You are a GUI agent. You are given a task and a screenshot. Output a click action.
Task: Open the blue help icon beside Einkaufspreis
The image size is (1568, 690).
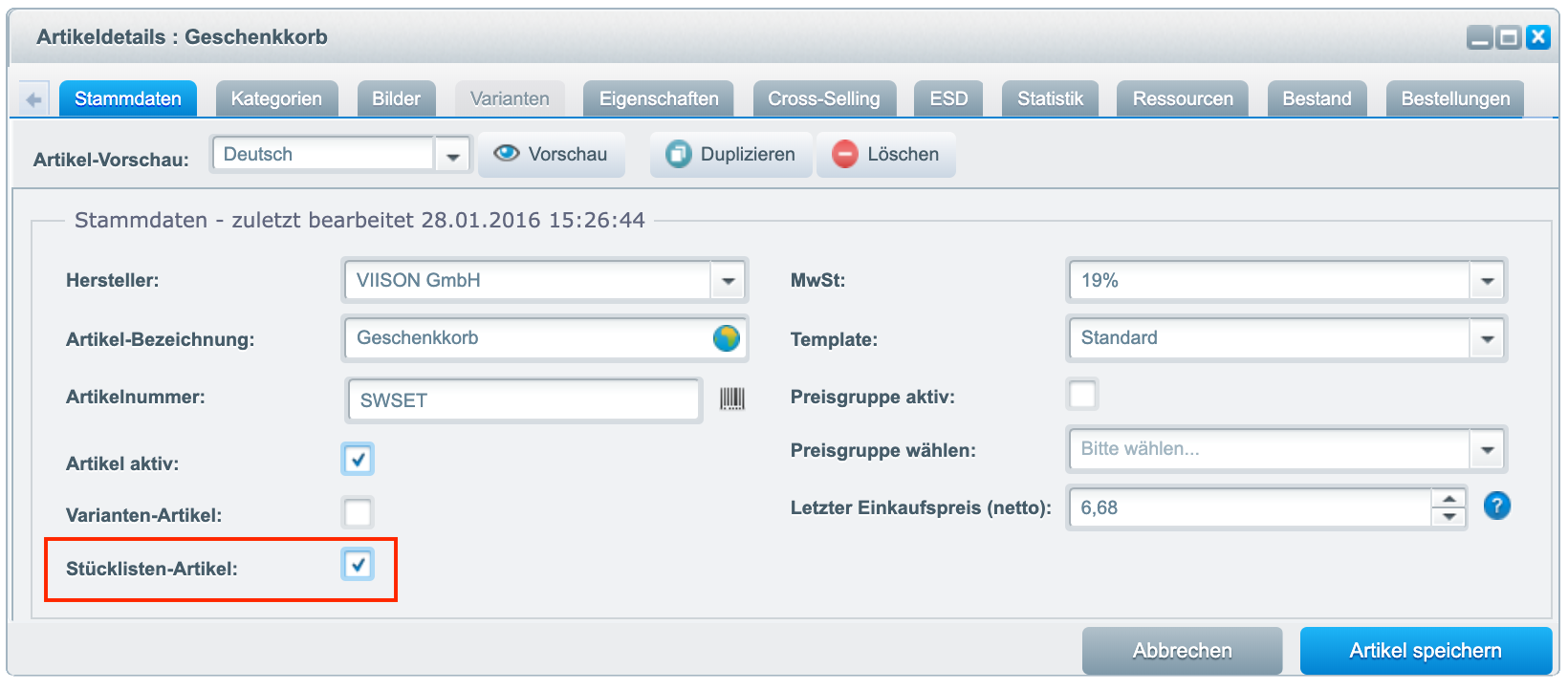click(1496, 506)
